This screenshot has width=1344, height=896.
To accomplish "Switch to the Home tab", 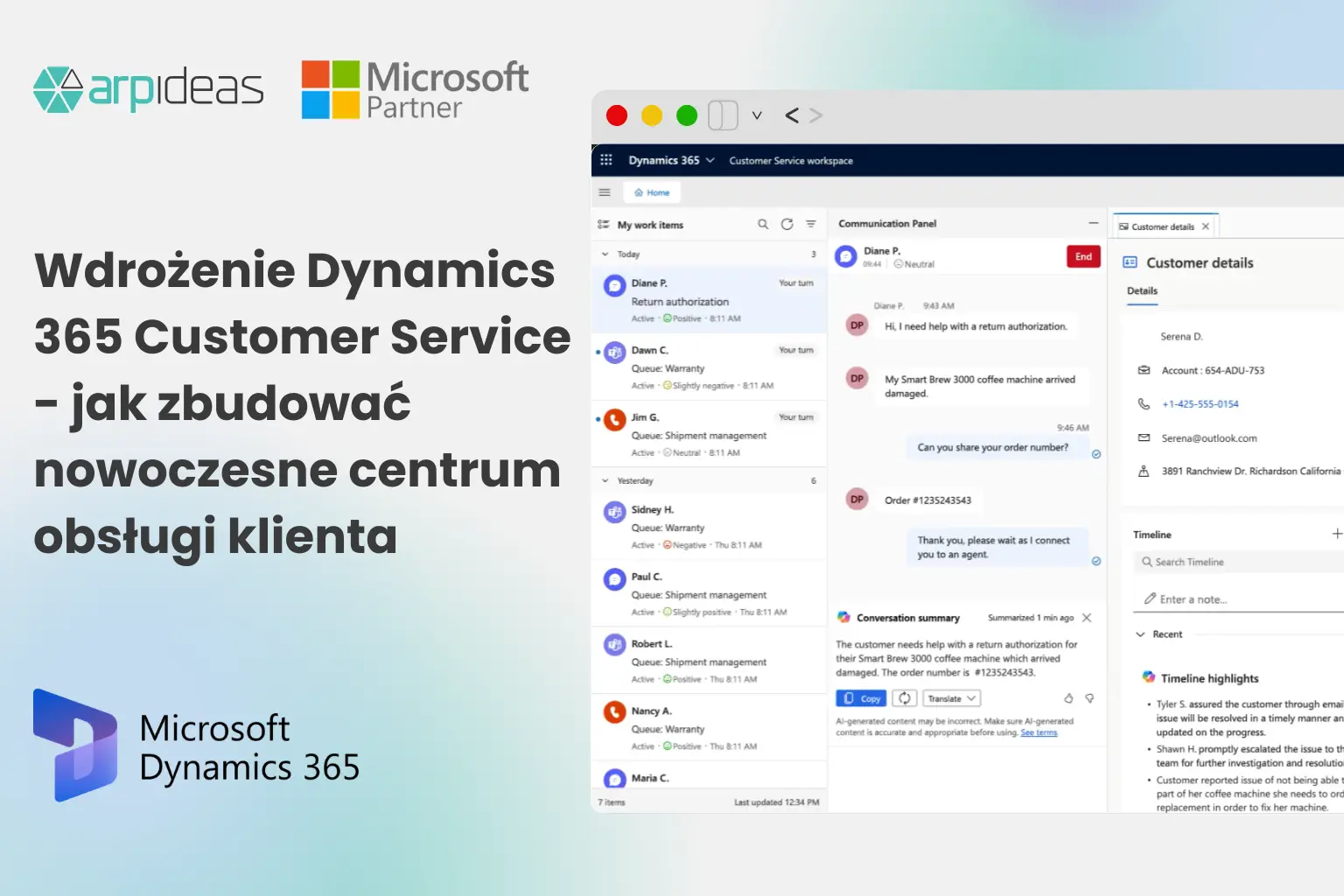I will (x=652, y=192).
